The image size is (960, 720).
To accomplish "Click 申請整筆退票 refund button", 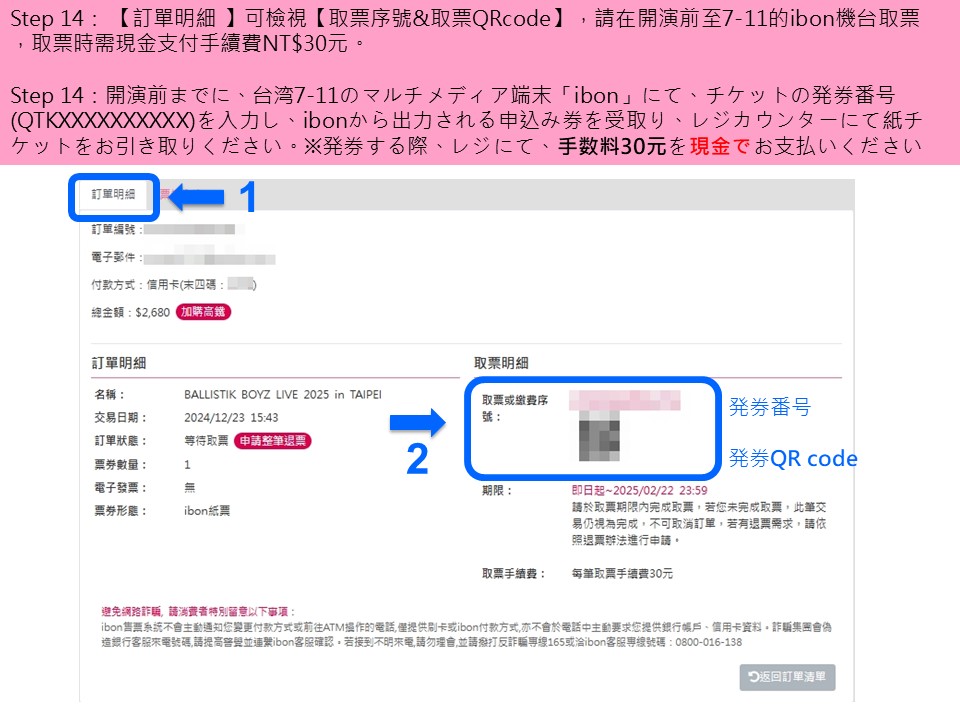I will (x=272, y=441).
